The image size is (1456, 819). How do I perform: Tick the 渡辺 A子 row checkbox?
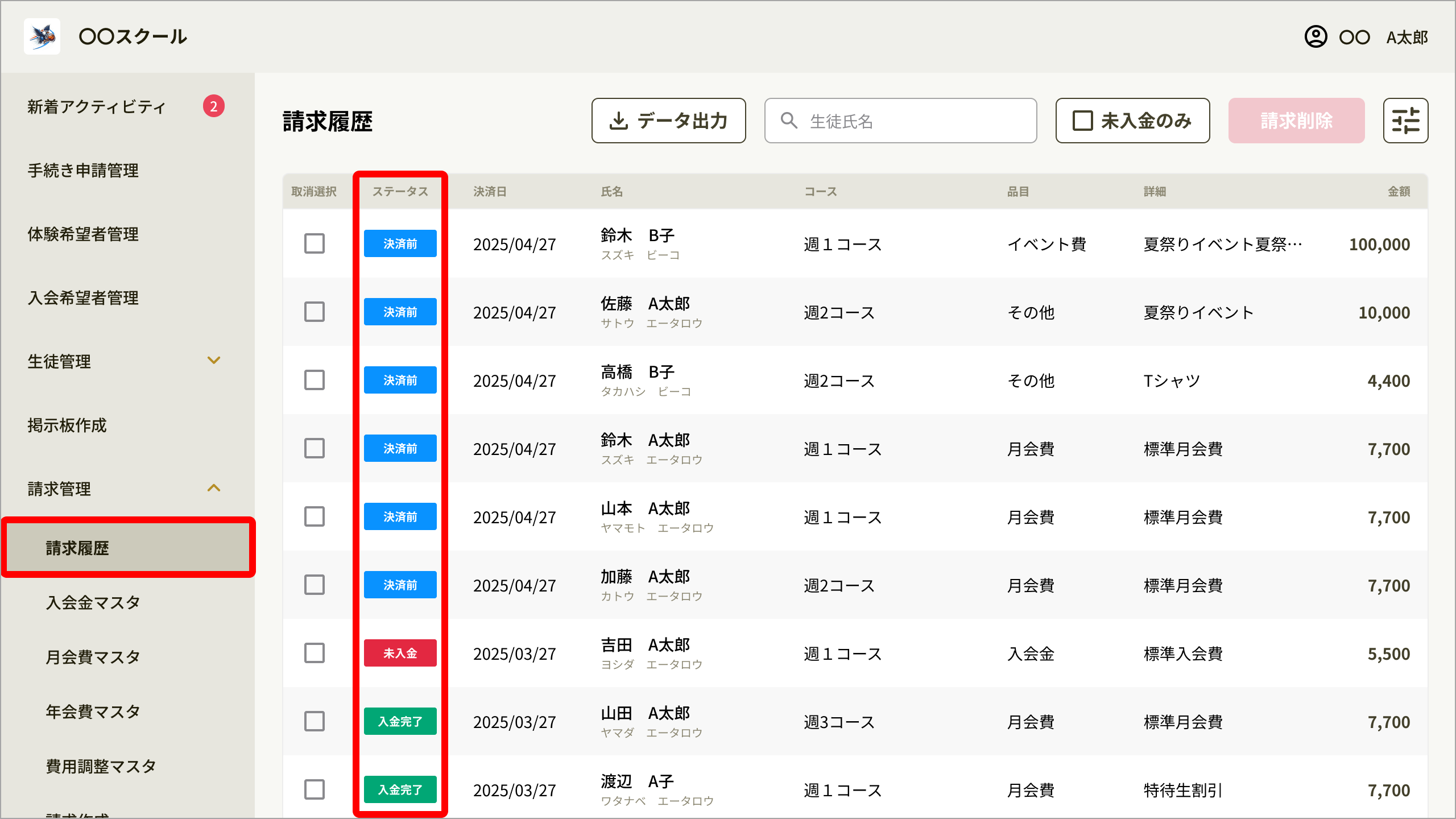coord(314,789)
